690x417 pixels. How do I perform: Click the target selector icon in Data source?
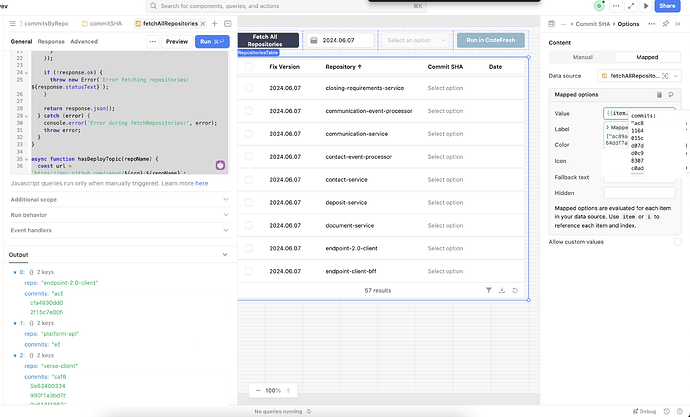(665, 76)
